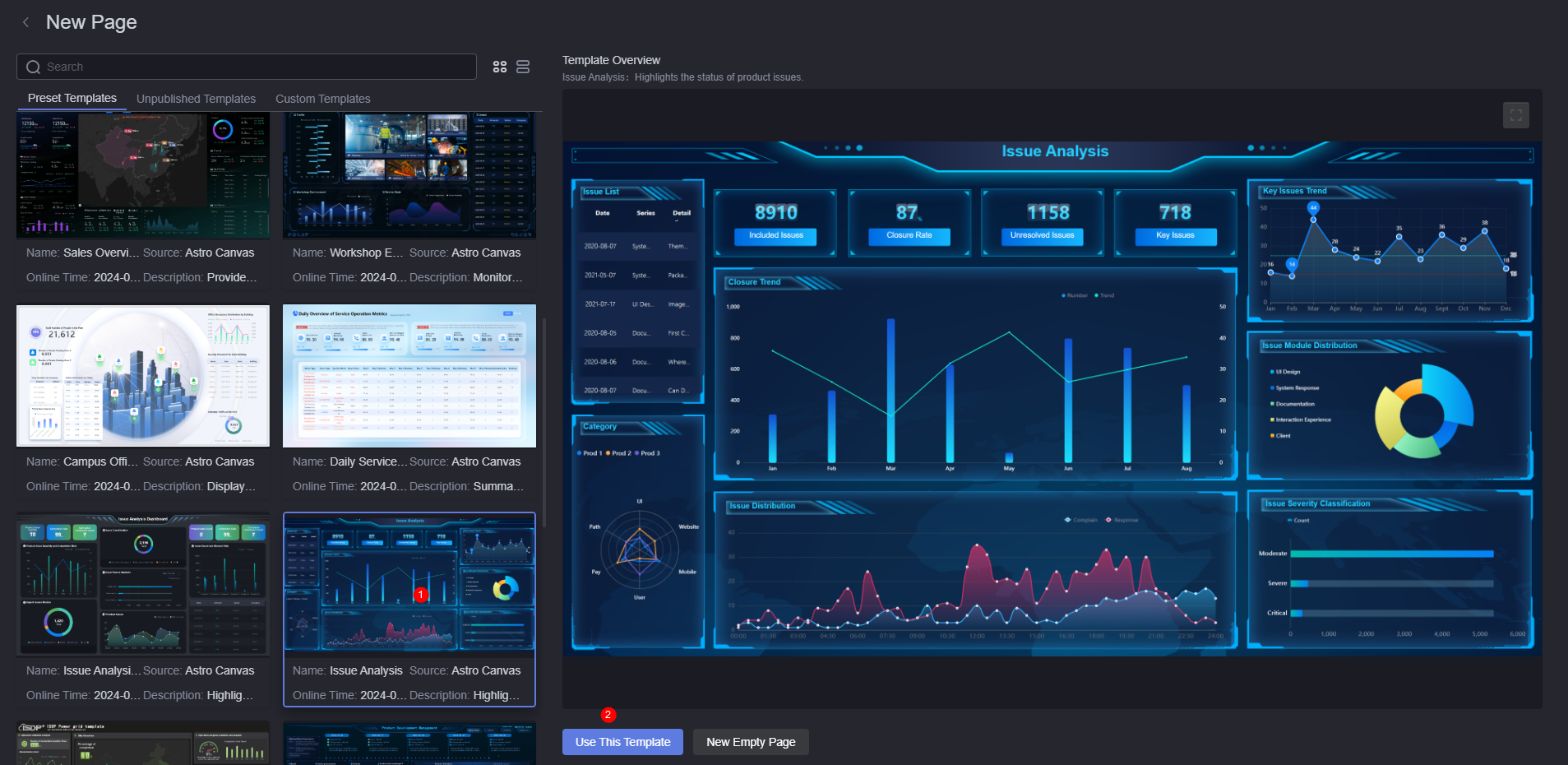
Task: Expand template preview to fullscreen
Action: tap(1515, 115)
